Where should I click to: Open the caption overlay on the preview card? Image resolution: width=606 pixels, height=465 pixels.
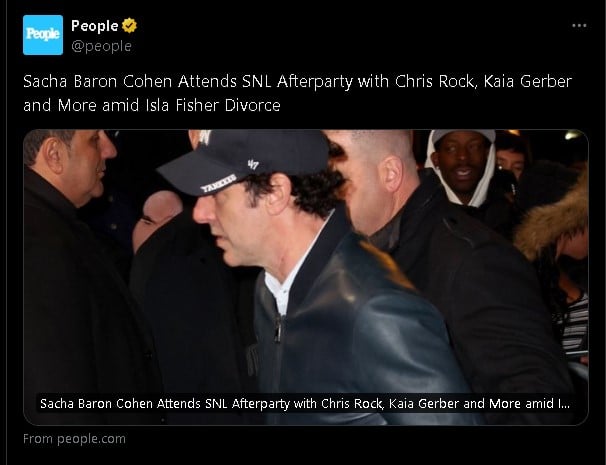pyautogui.click(x=305, y=404)
